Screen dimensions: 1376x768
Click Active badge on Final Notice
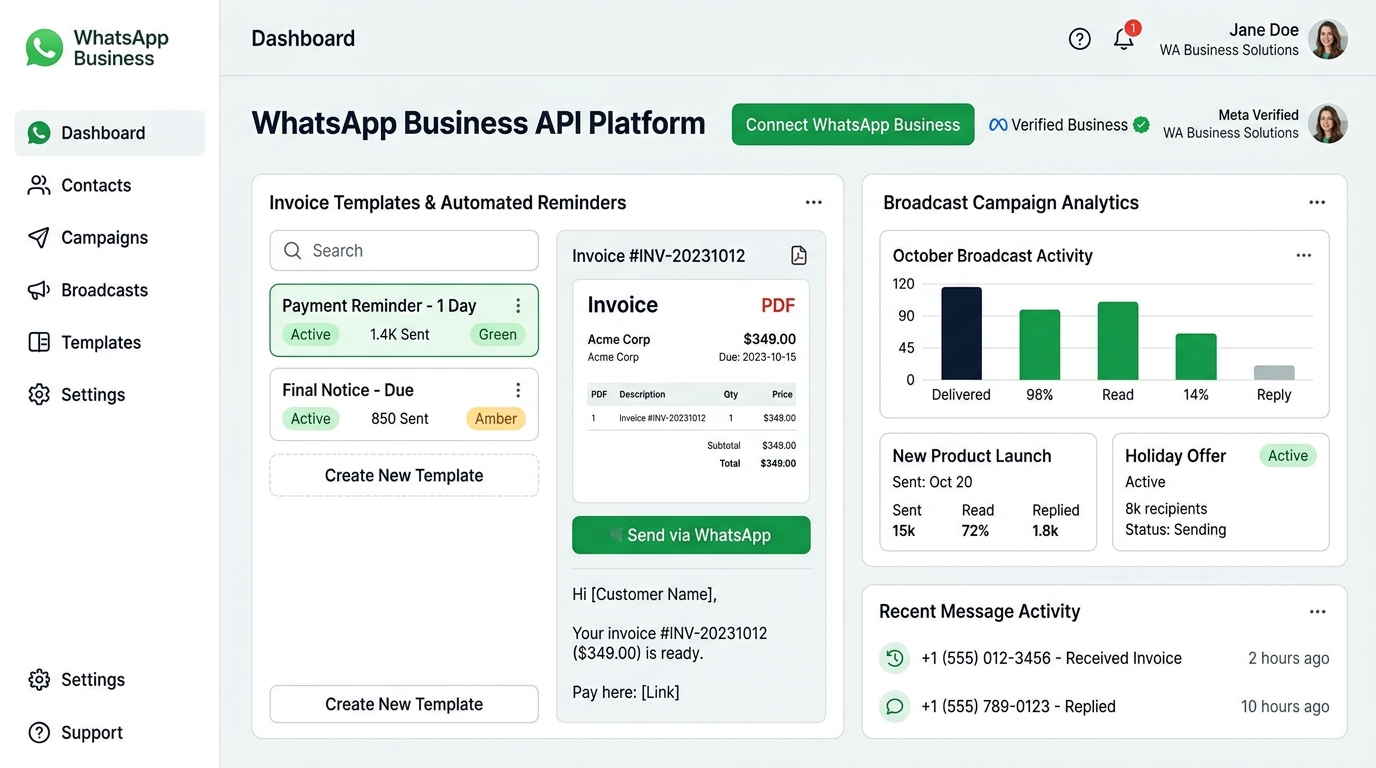click(310, 419)
